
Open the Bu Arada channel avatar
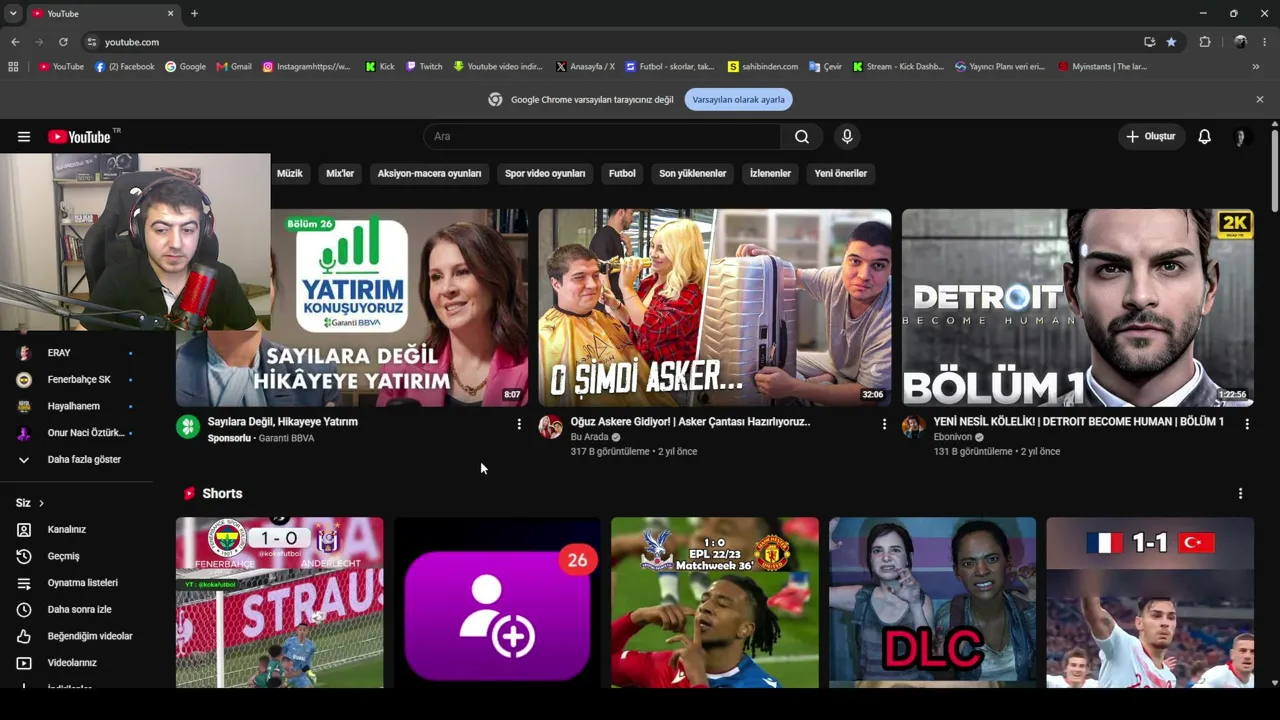550,427
